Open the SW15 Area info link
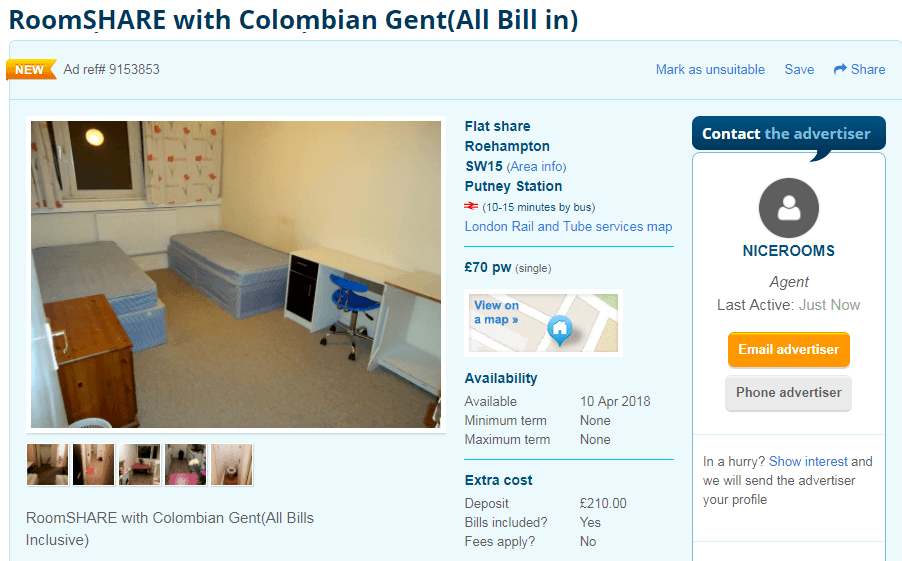Viewport: 902px width, 561px height. [536, 167]
